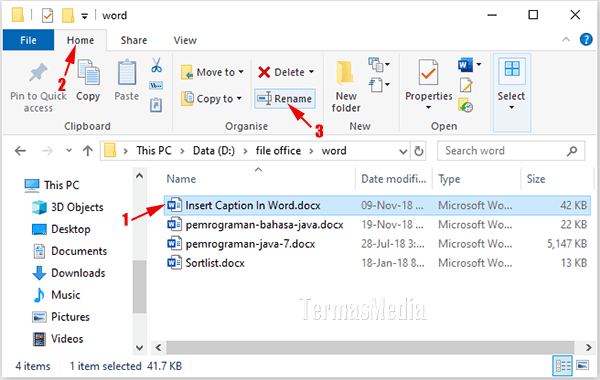
Task: Select file pemrograman-bahasa-java.docx
Action: (377, 225)
